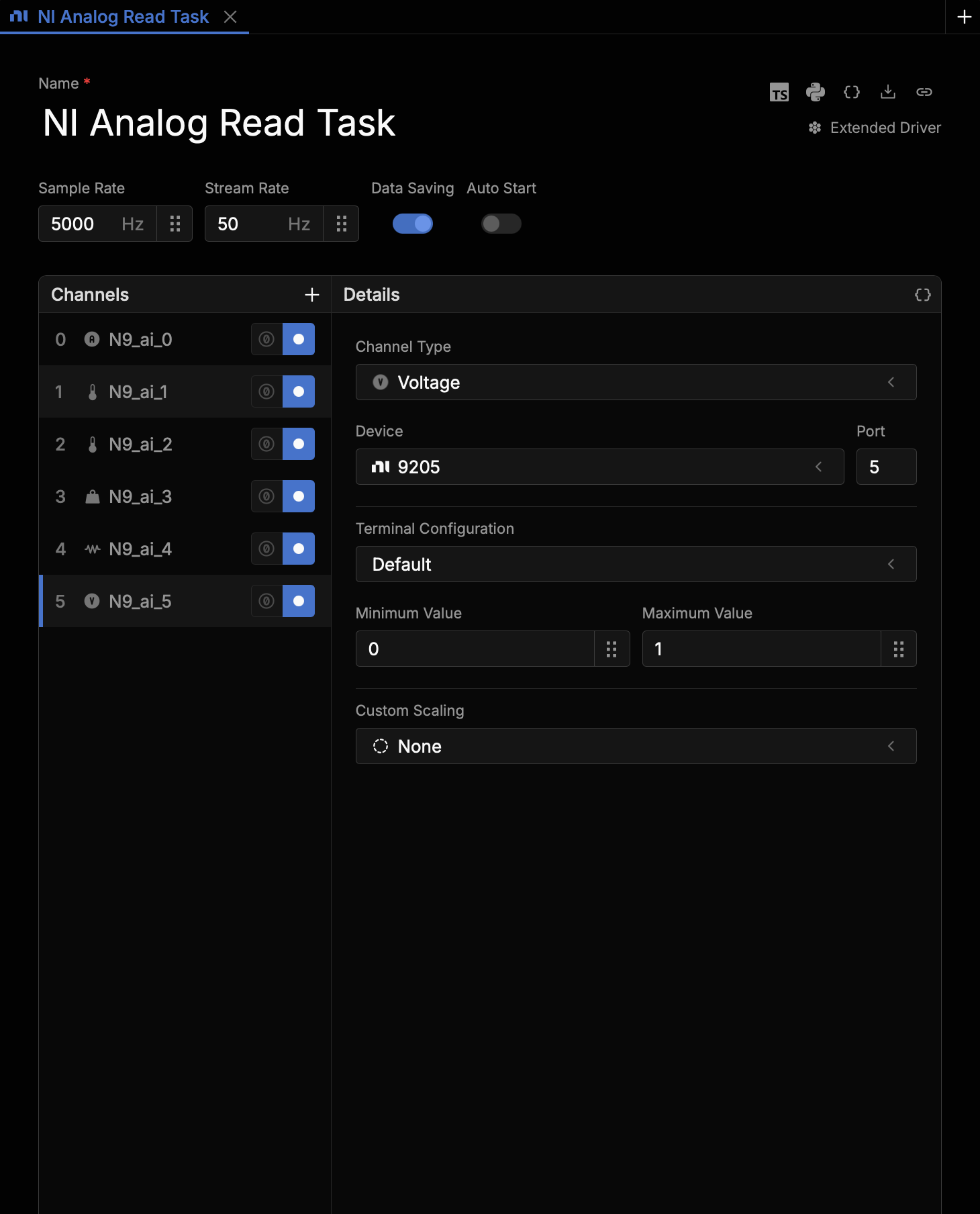
Task: Click the tare button for N9_ai_1
Action: pos(267,391)
